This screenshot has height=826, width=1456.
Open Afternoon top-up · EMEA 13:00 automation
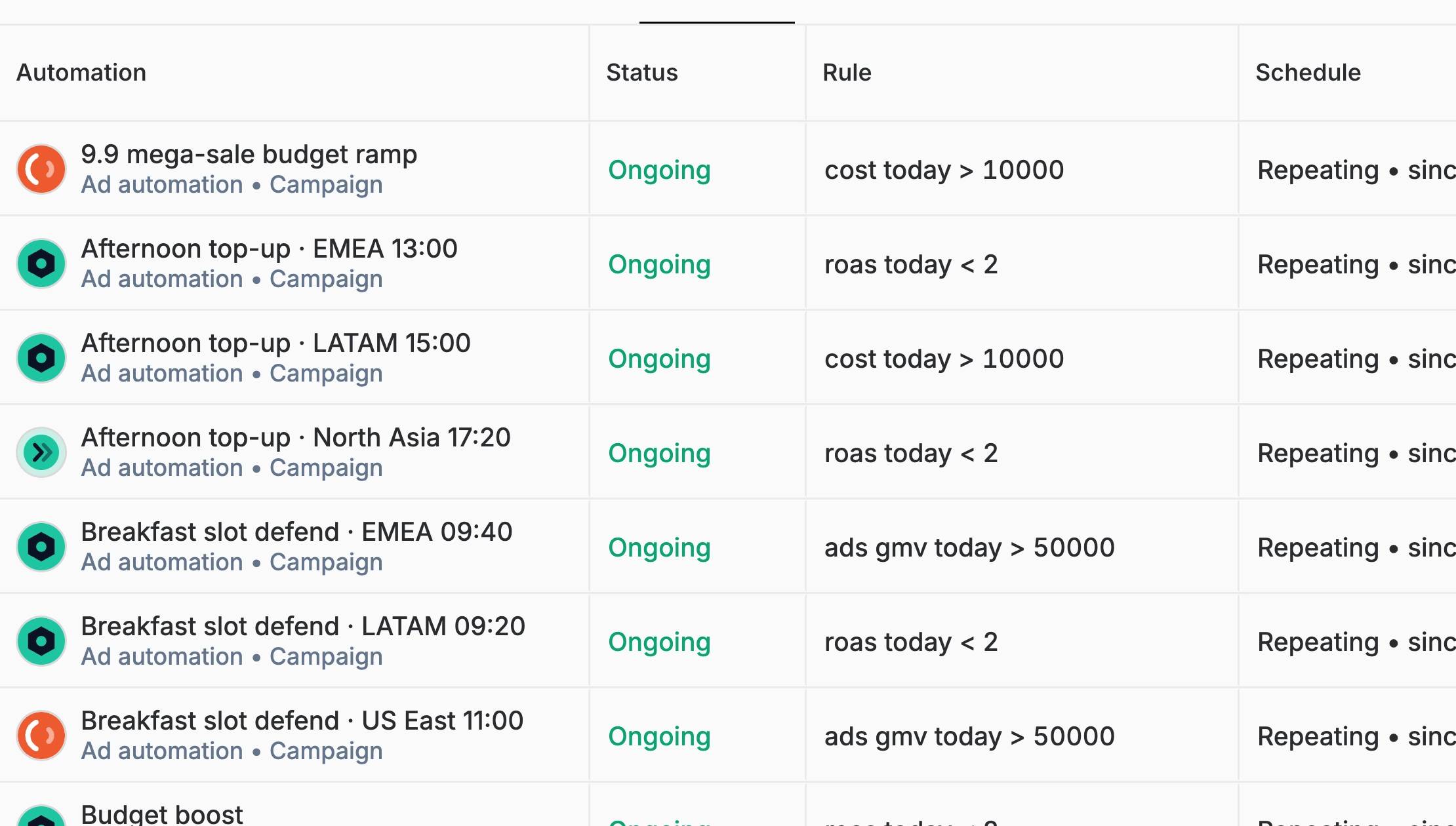click(270, 249)
